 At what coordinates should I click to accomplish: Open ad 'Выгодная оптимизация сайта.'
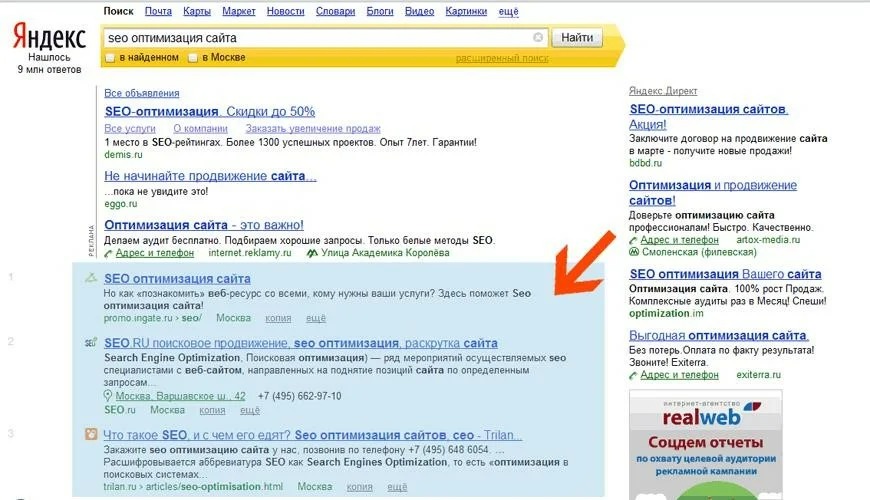tap(719, 335)
